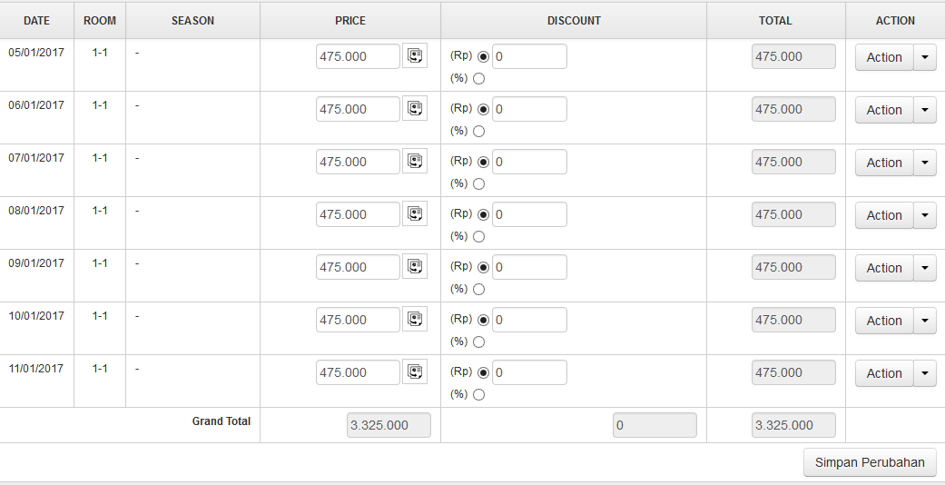The height and width of the screenshot is (485, 945).
Task: Click price icon beside 05/01/2017 price field
Action: click(x=414, y=56)
